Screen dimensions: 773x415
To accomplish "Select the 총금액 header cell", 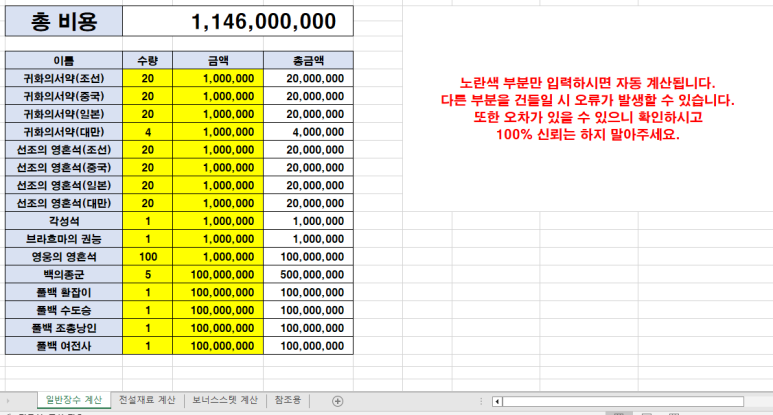I will (x=309, y=60).
